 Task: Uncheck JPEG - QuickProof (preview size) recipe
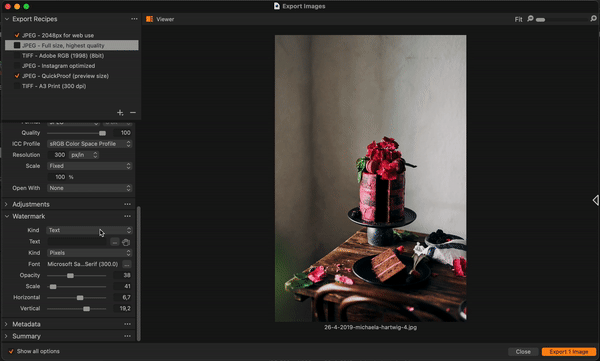[17, 76]
